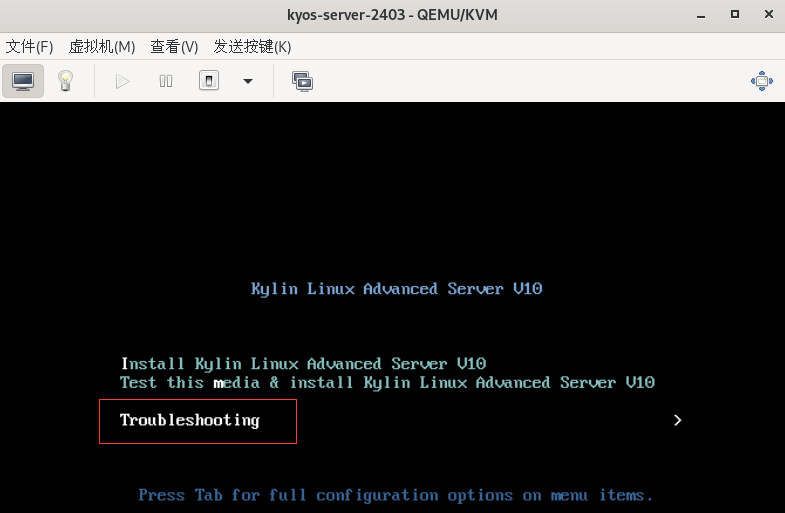Pause the virtual machine
Viewport: 785px width, 513px height.
point(166,81)
